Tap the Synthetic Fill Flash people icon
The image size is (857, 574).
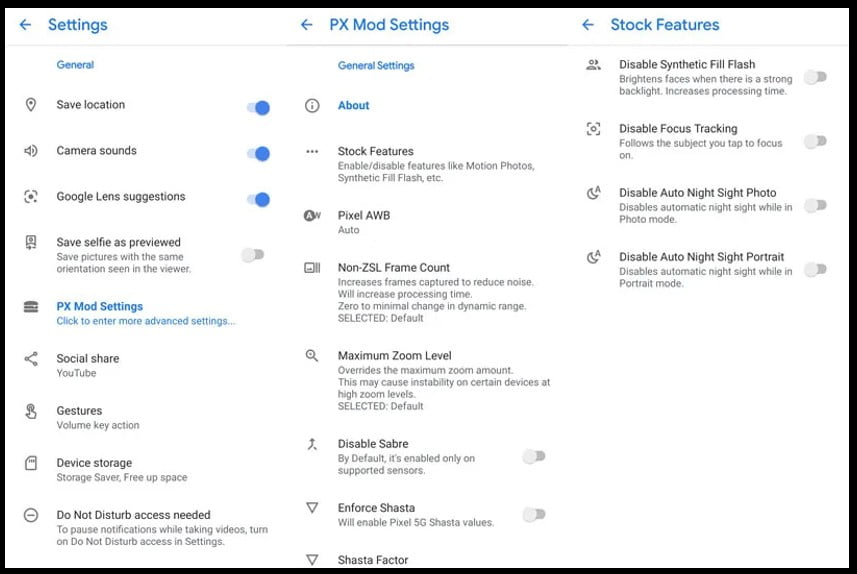point(594,65)
